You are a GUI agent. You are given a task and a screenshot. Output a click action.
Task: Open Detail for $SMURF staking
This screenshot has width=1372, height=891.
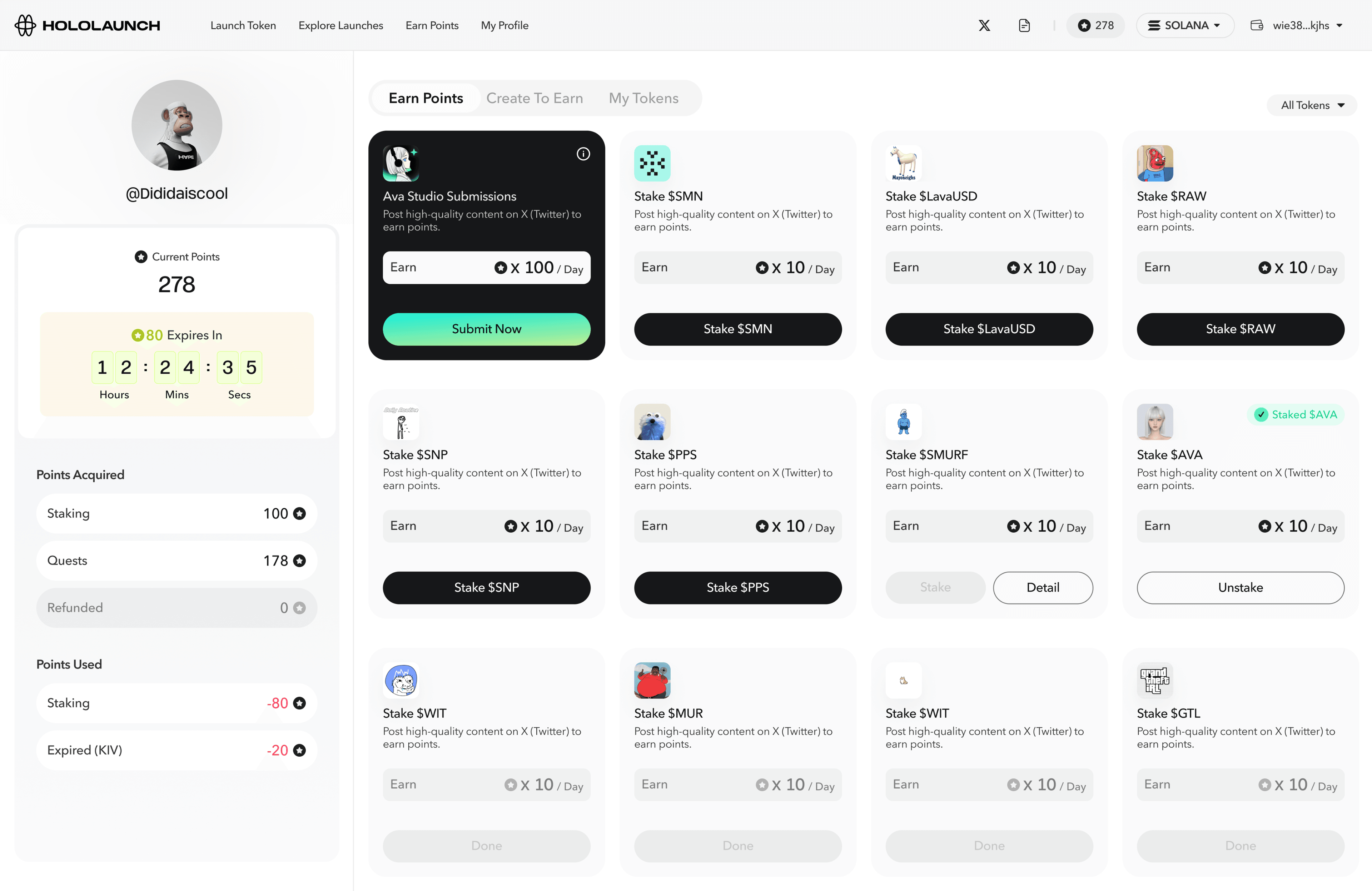(x=1043, y=588)
